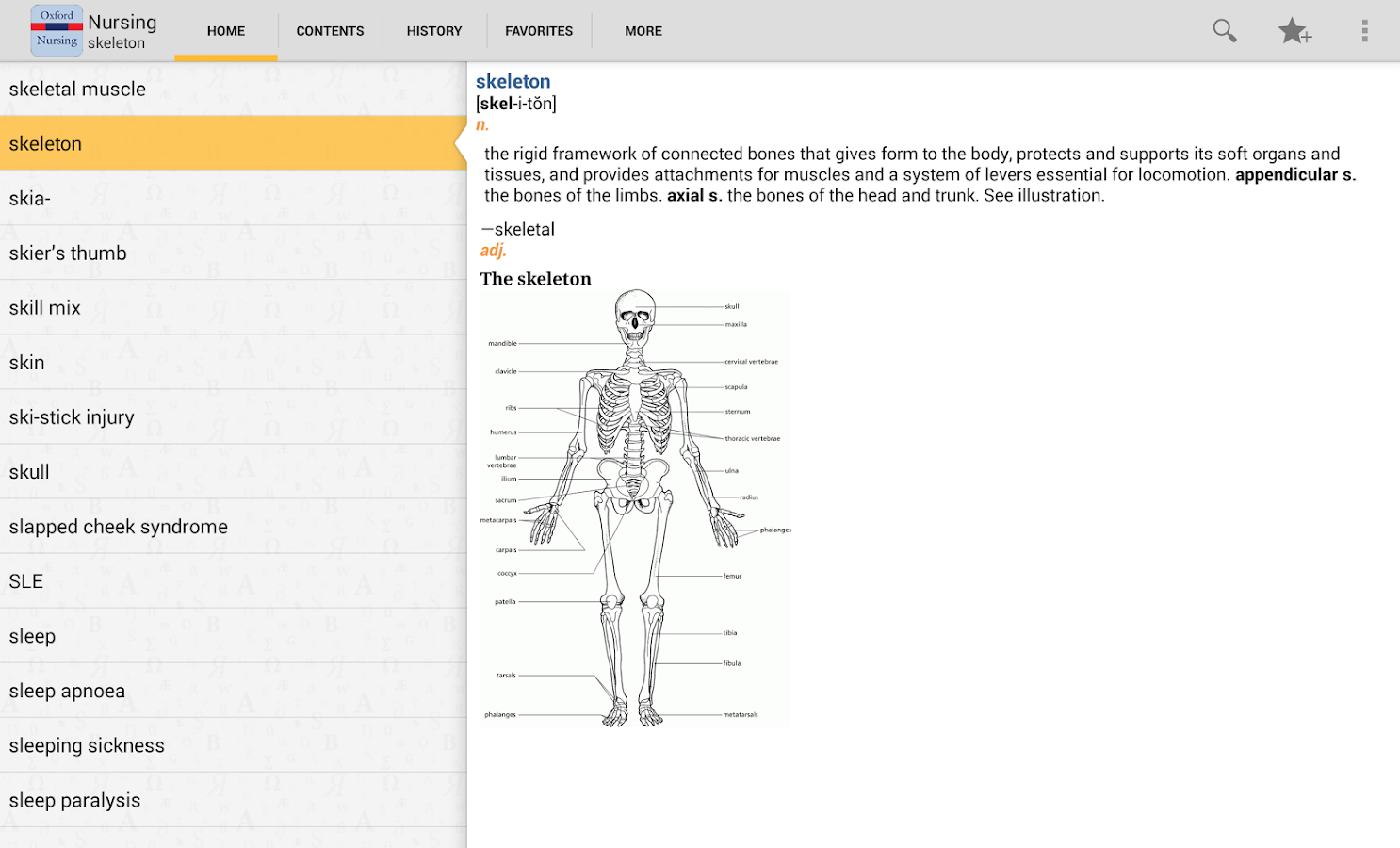Open the MORE menu

643,30
